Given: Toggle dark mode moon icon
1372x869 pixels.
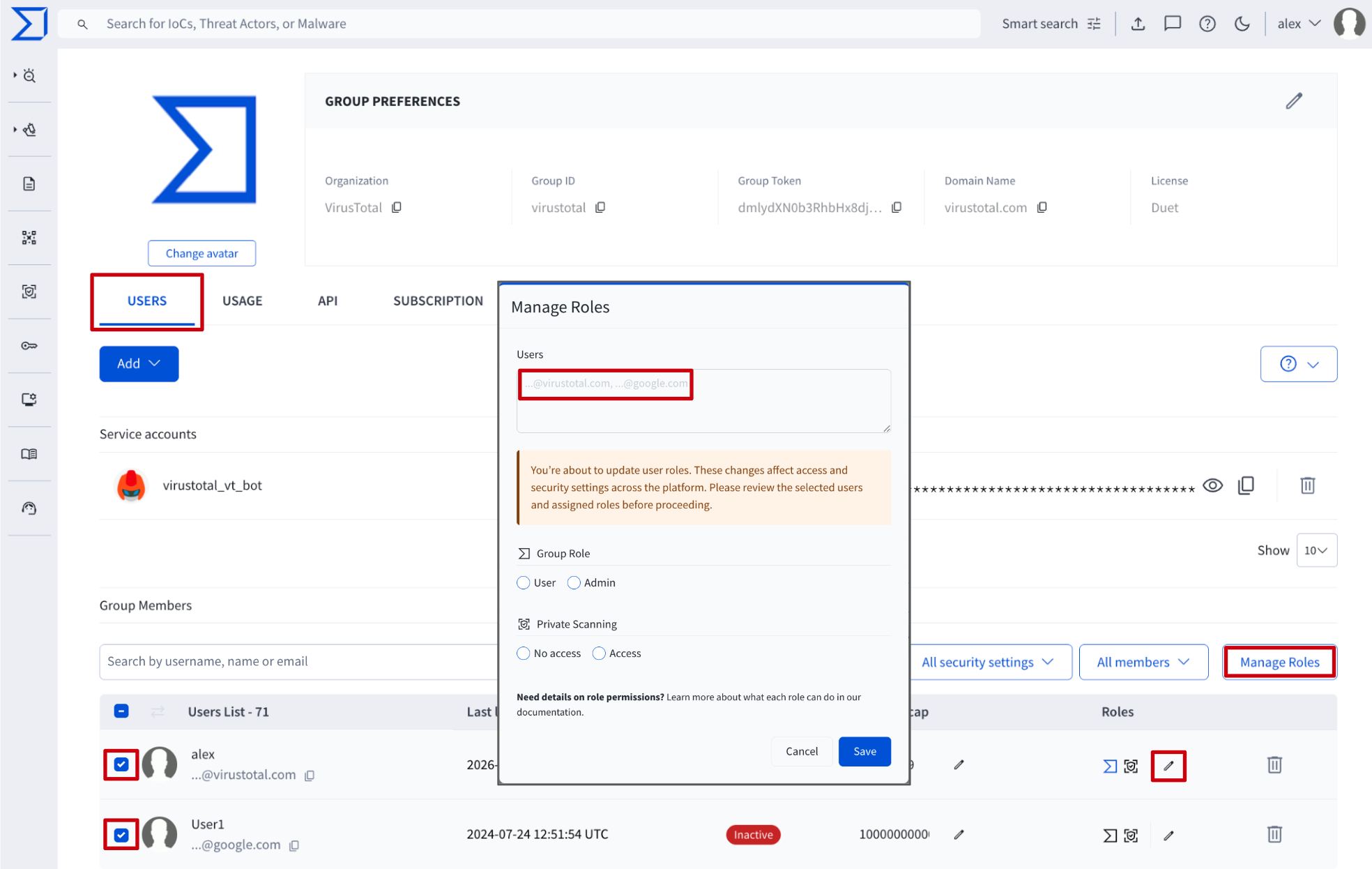Looking at the screenshot, I should 1242,24.
